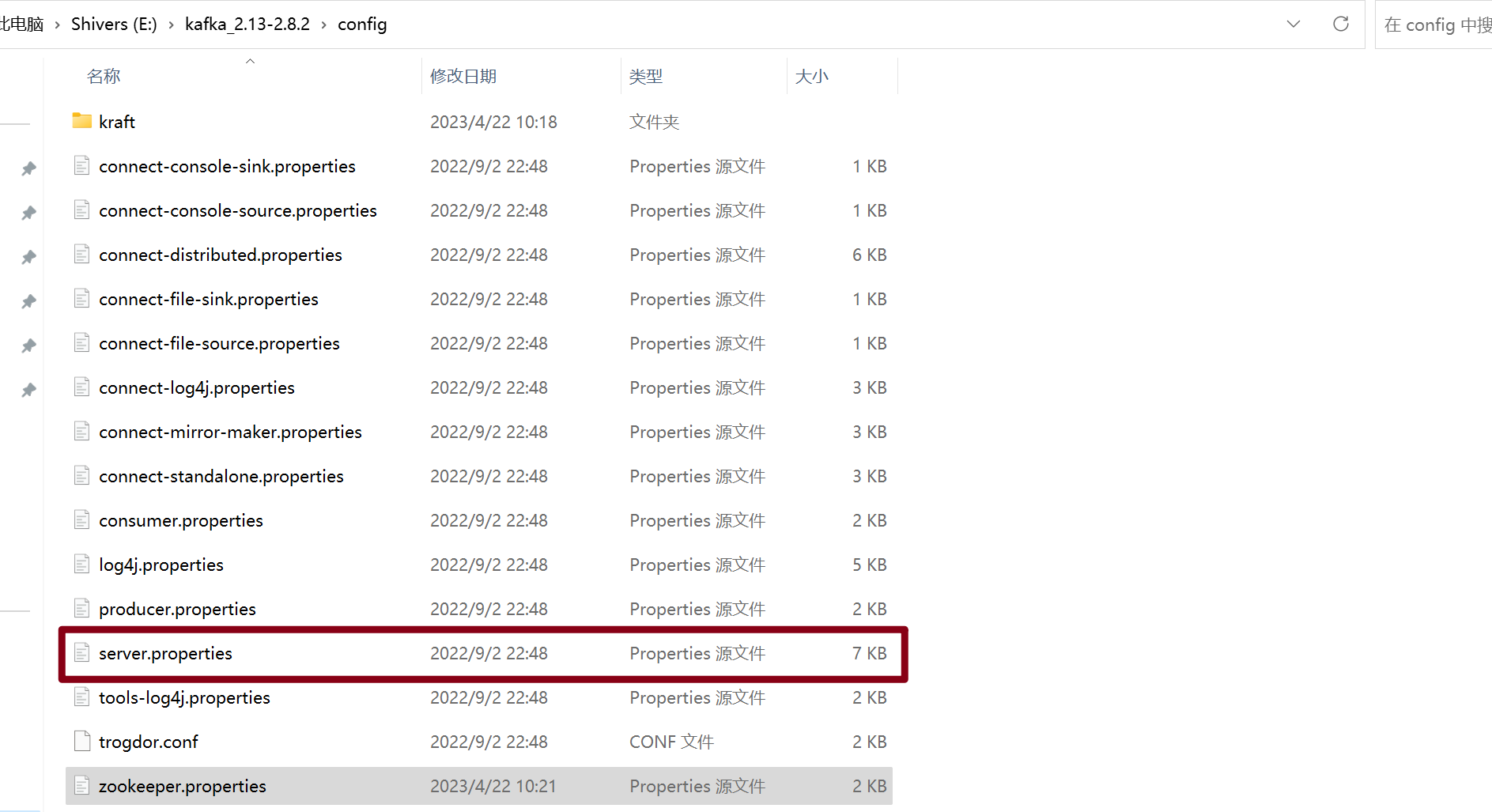Click the 7 KB size of server.properties
The image size is (1492, 812).
[x=870, y=653]
